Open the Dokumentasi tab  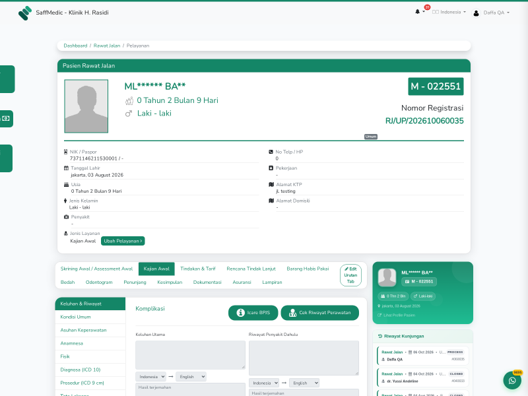point(207,282)
